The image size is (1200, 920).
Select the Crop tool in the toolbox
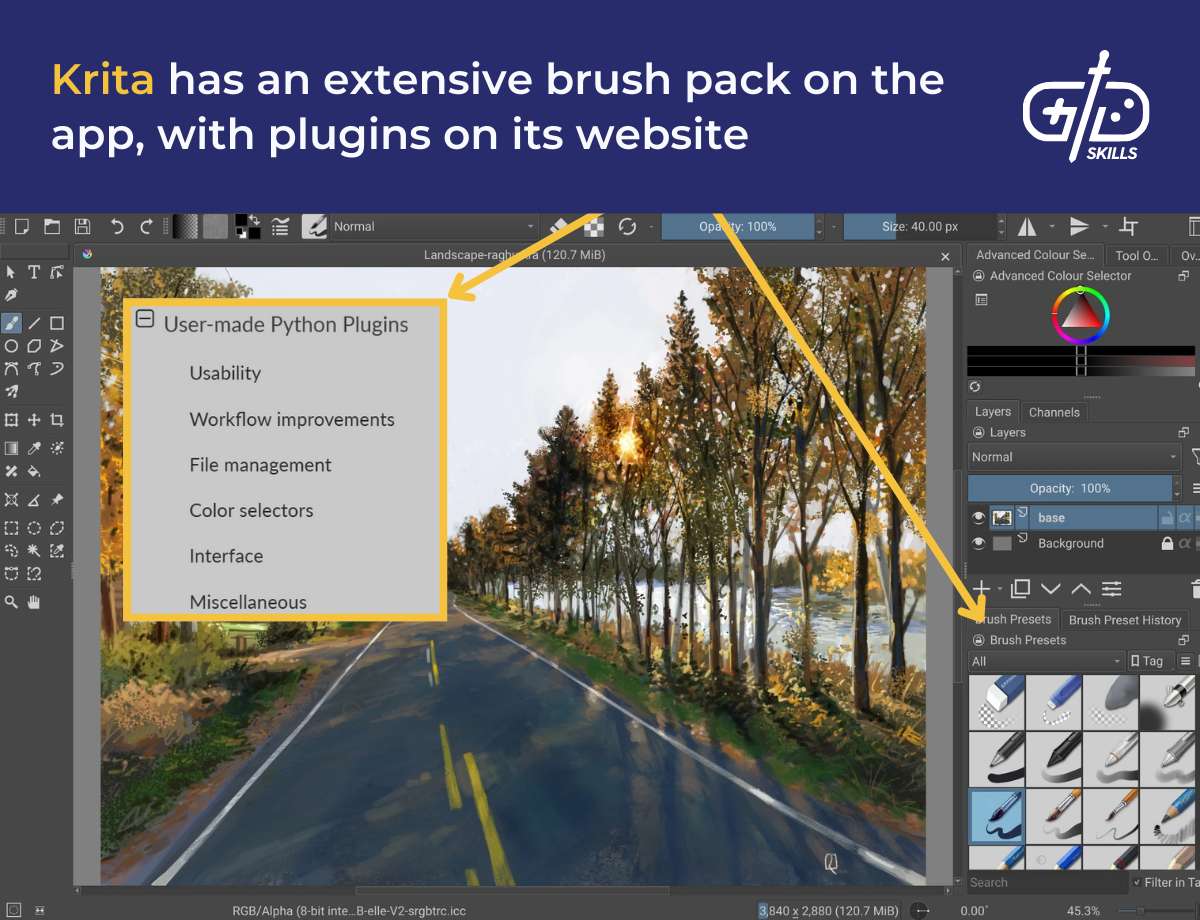[57, 418]
